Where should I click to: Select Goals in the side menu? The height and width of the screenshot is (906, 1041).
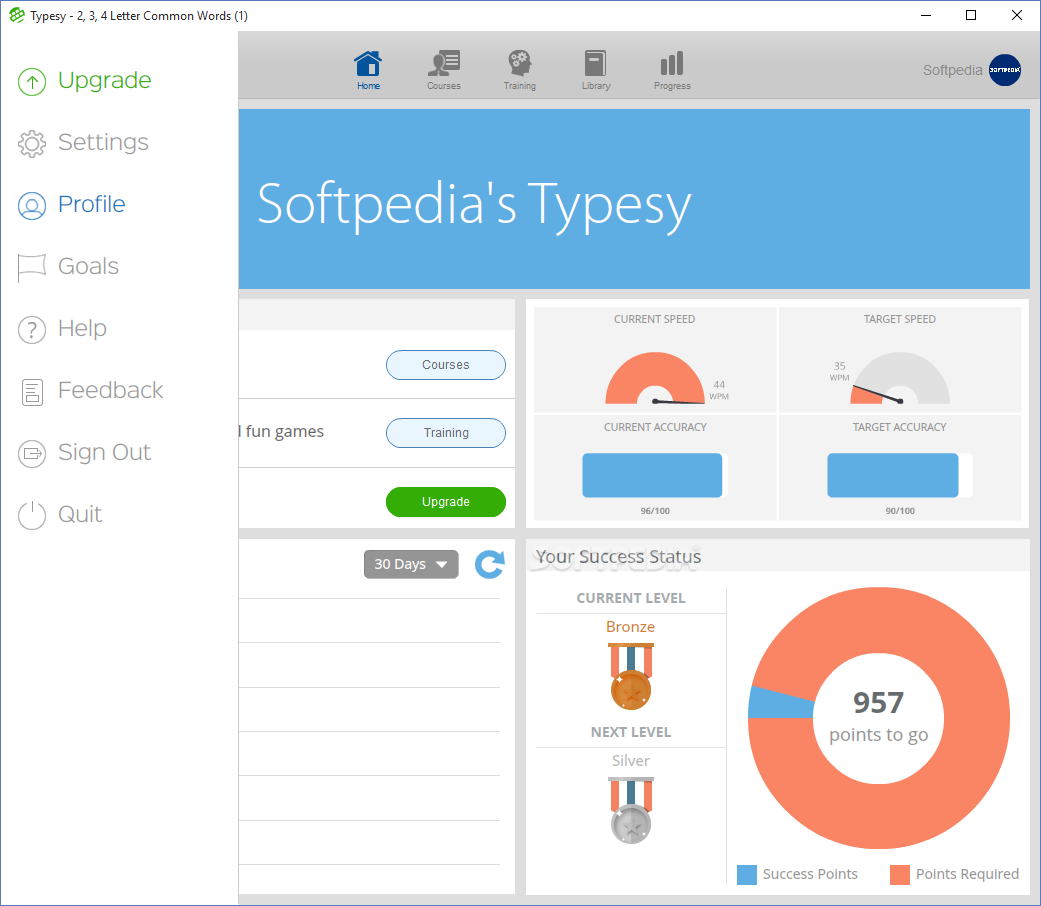[x=88, y=266]
